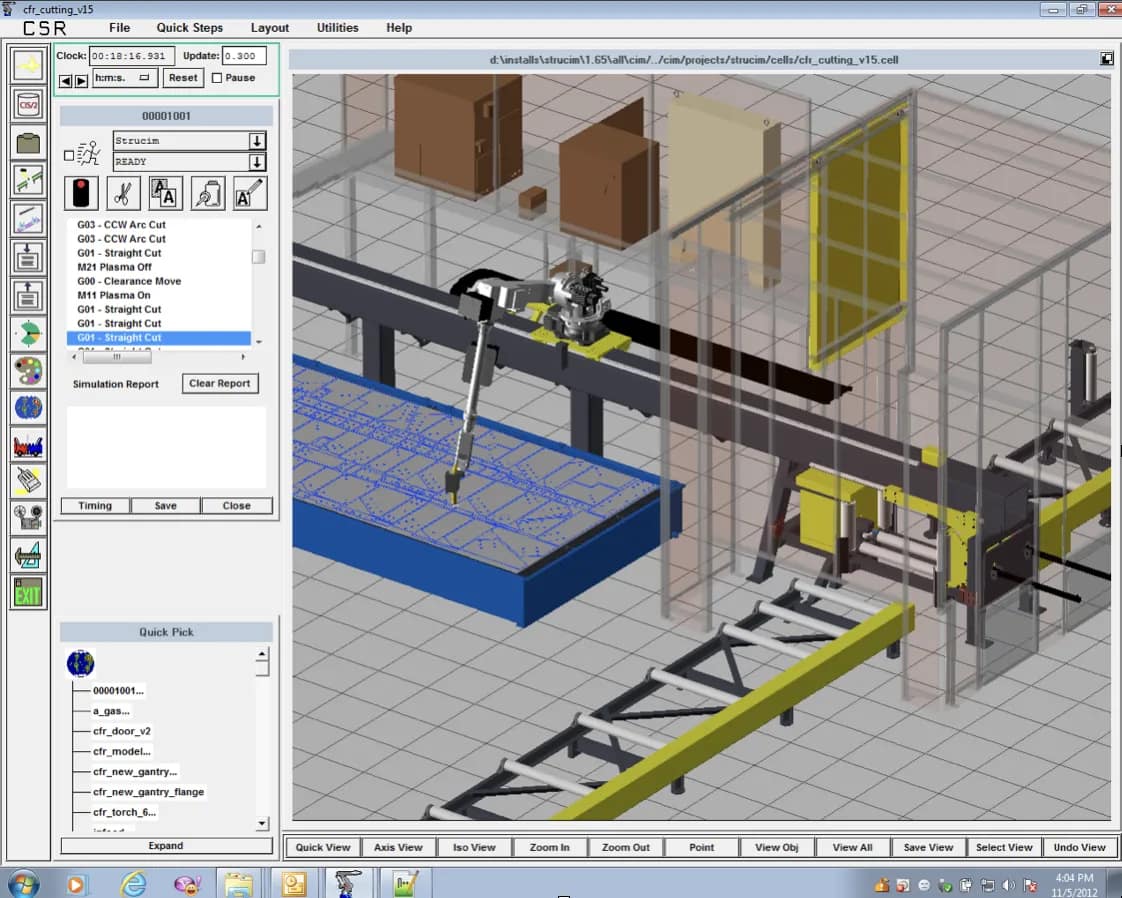The width and height of the screenshot is (1122, 898).
Task: Enable the Pause checkbox
Action: point(218,78)
